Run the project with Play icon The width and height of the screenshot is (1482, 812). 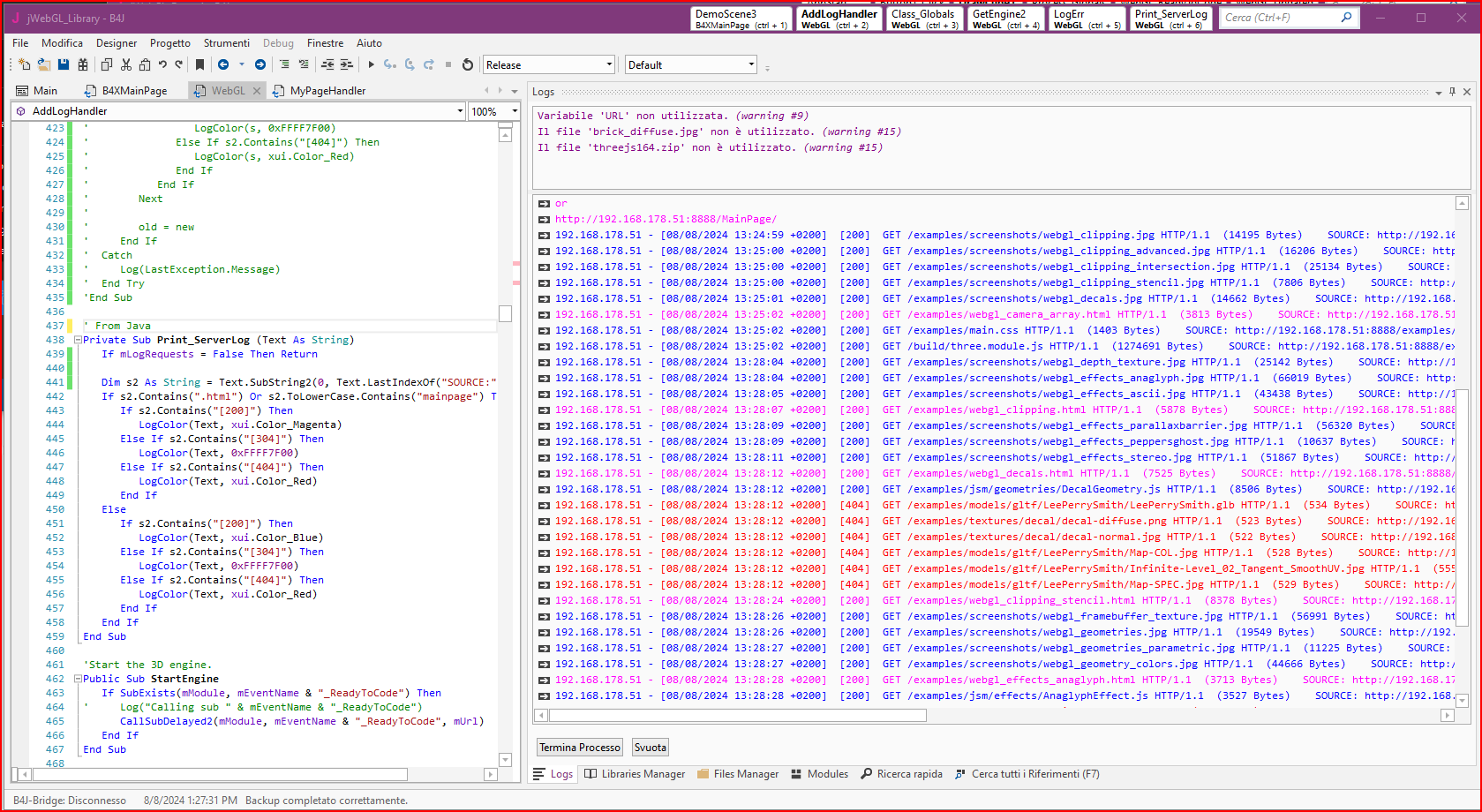coord(371,64)
